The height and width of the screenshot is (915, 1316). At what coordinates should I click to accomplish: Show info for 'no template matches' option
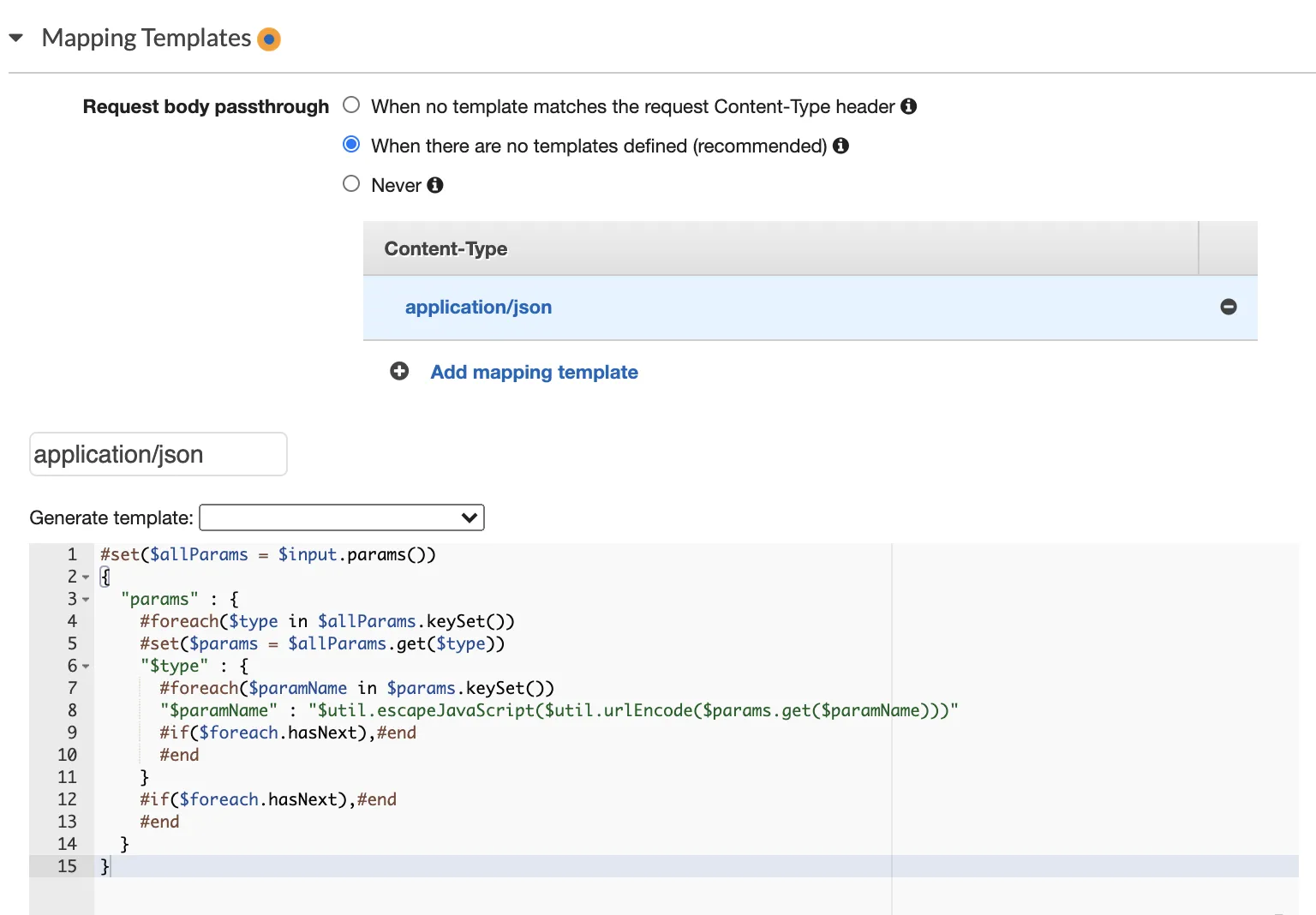pos(909,106)
